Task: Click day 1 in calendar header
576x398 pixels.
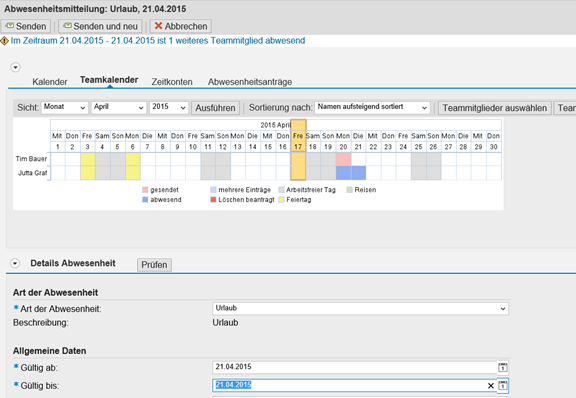Action: click(58, 147)
